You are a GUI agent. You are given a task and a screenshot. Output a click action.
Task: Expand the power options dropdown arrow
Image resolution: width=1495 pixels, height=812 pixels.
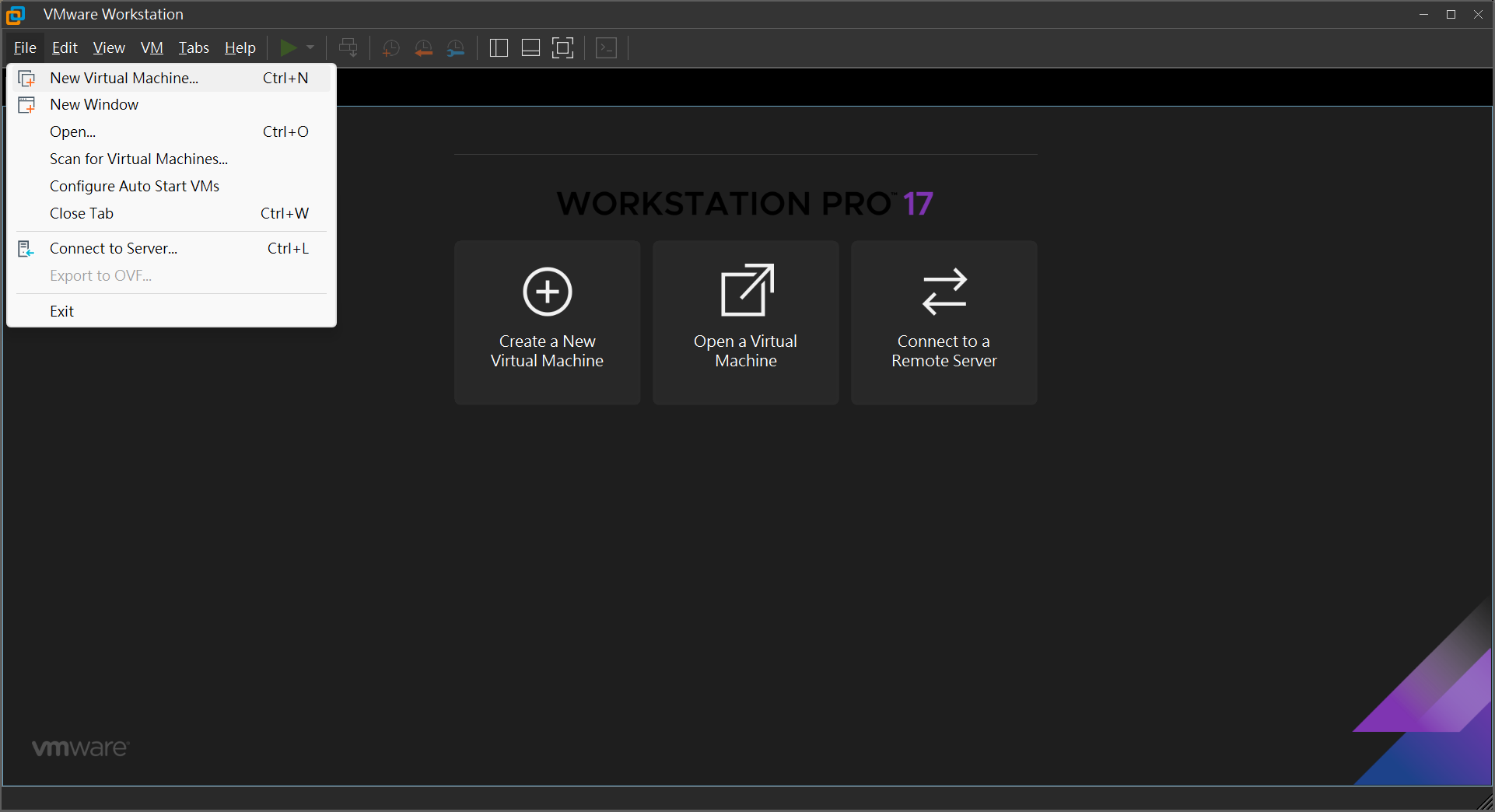click(310, 48)
